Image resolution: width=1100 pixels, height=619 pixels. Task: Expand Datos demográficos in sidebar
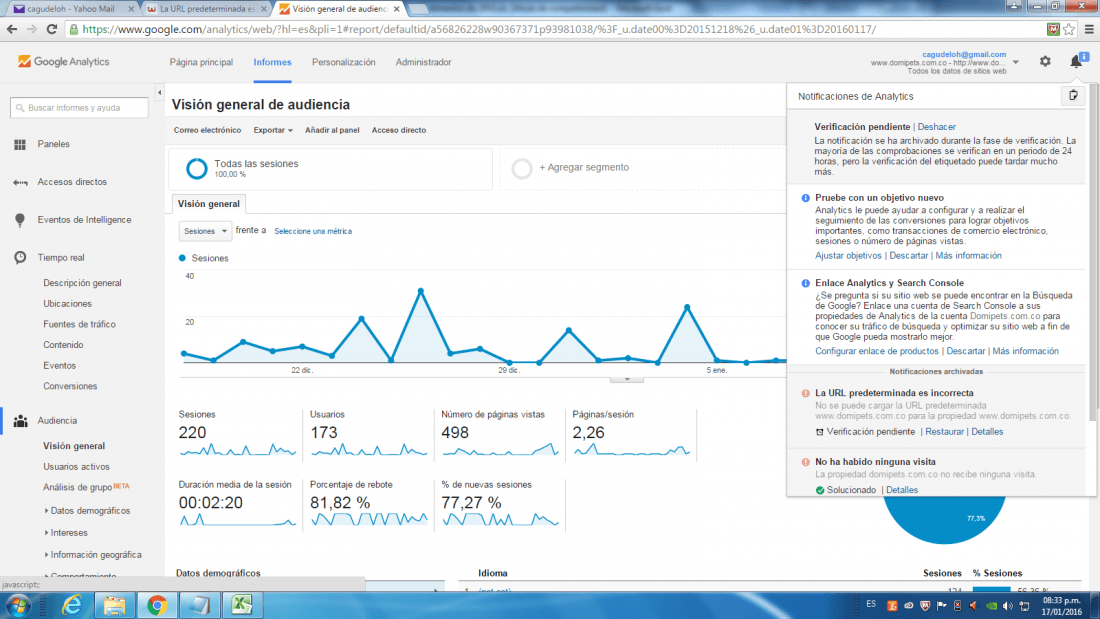pos(46,511)
